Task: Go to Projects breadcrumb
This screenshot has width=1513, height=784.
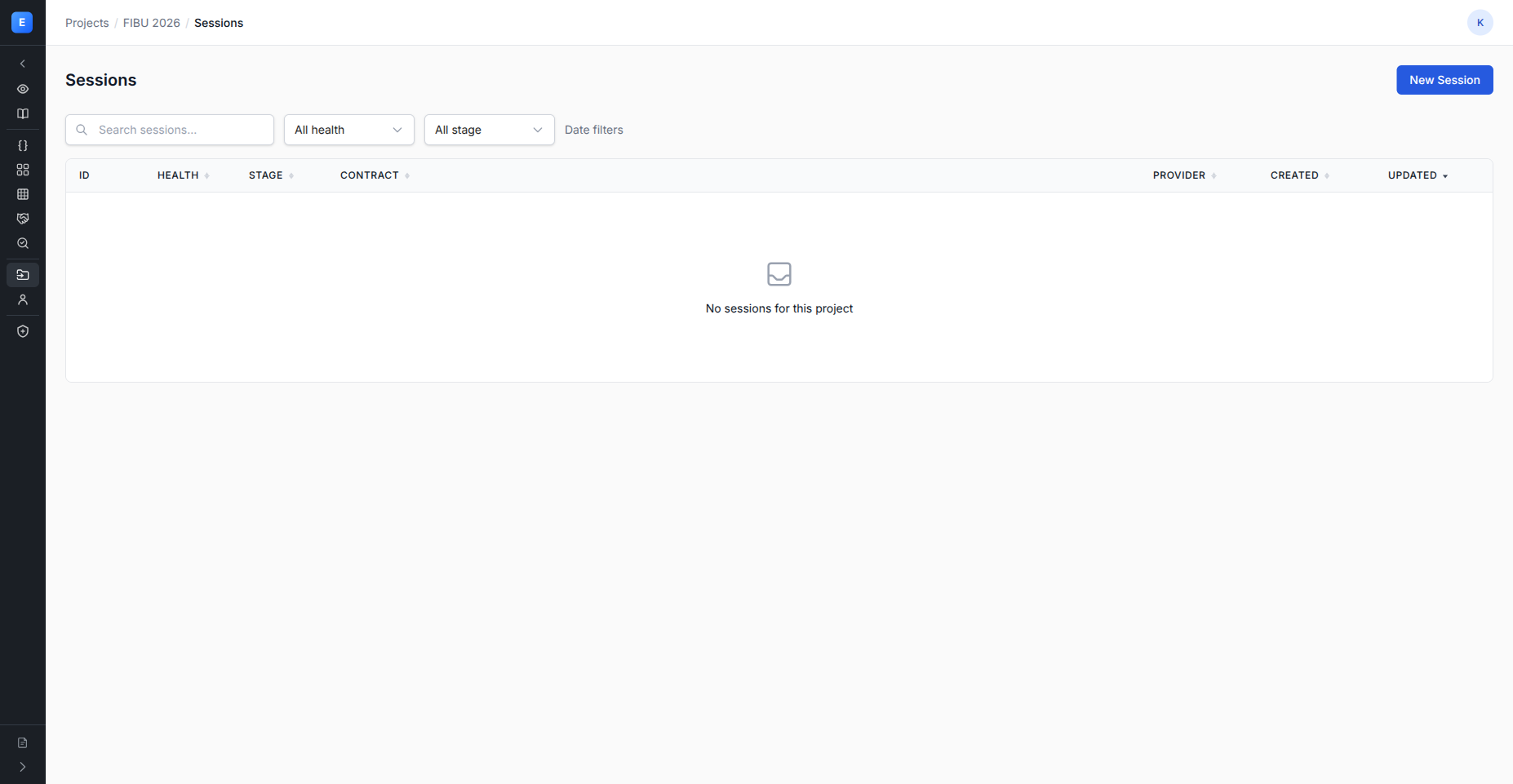Action: pos(87,23)
